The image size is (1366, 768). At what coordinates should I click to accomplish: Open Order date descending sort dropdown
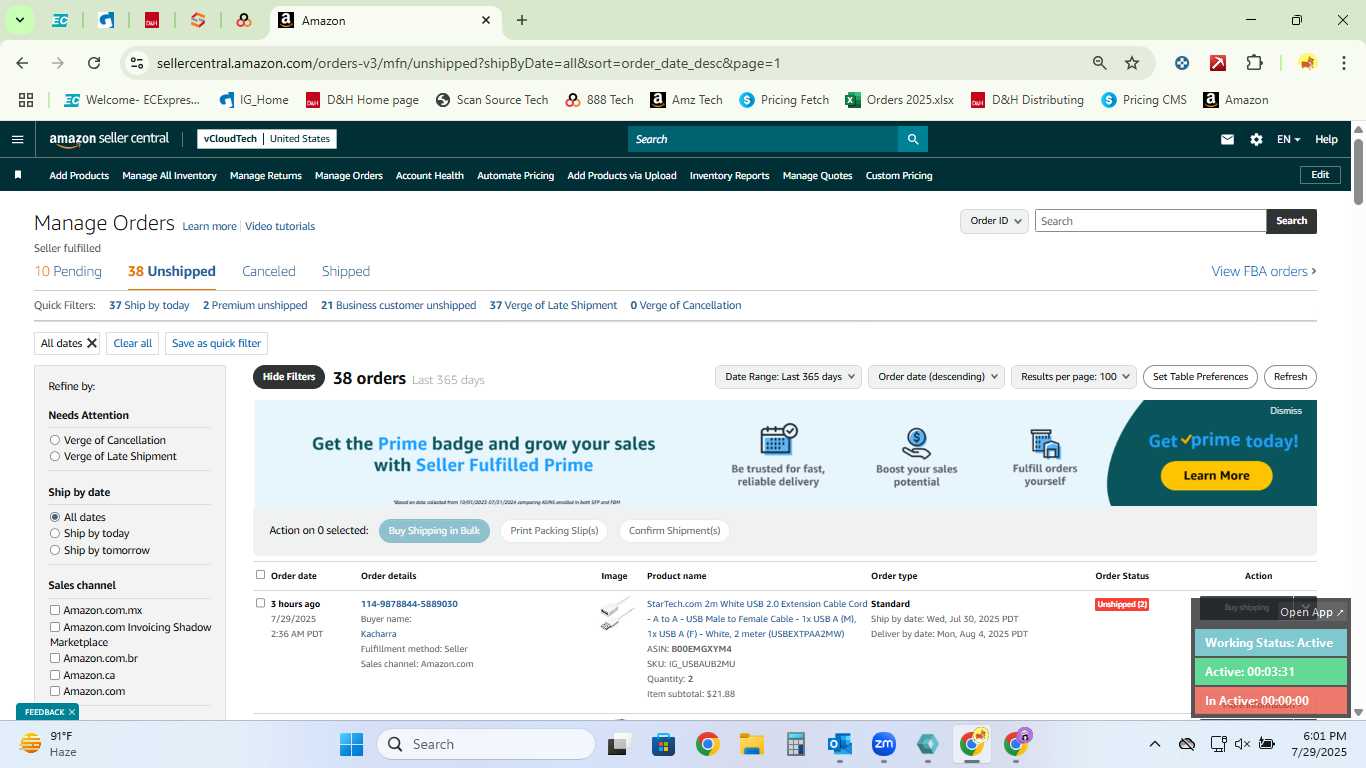(x=936, y=377)
